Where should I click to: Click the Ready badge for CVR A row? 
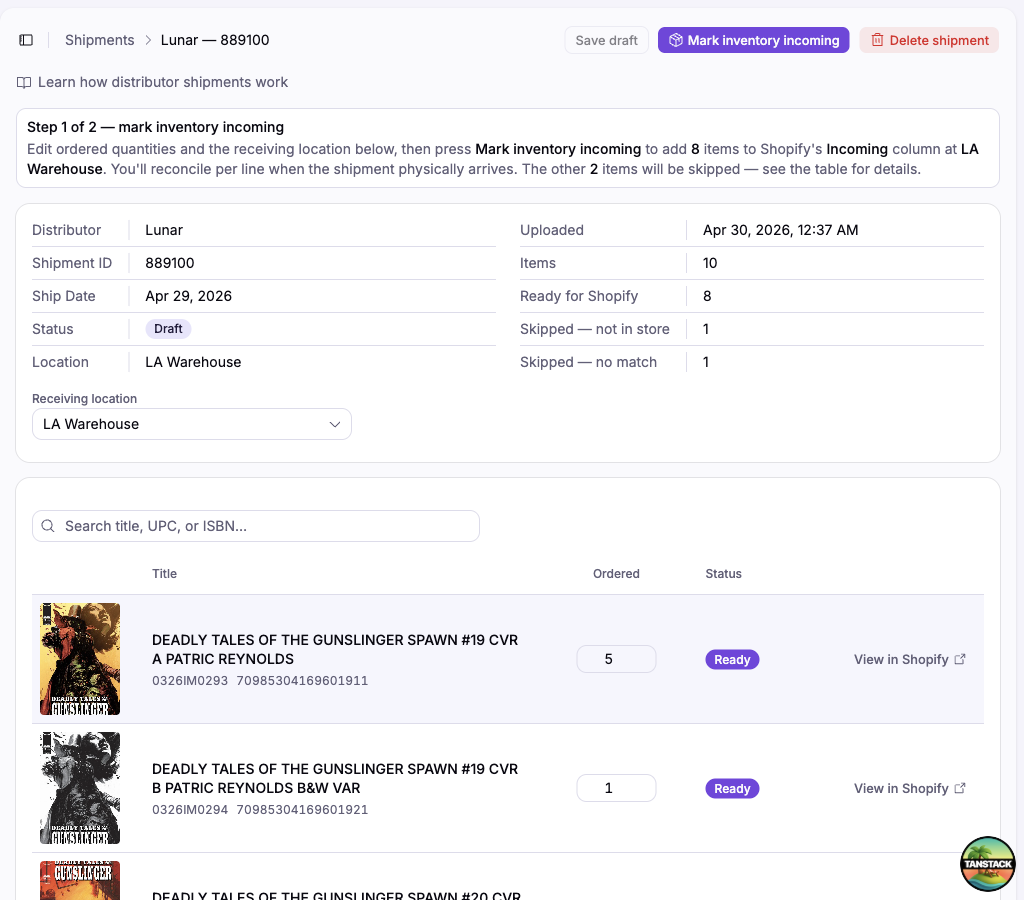click(731, 660)
